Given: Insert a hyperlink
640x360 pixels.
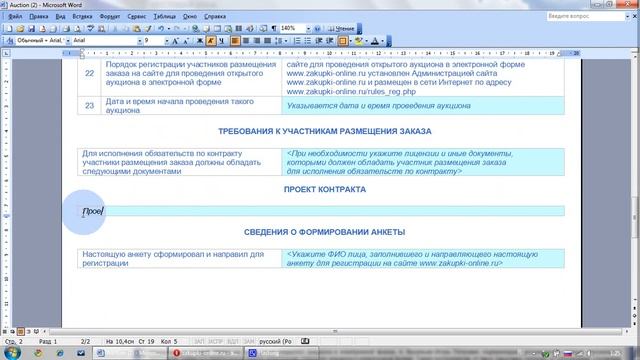Looking at the screenshot, I should click(x=196, y=29).
